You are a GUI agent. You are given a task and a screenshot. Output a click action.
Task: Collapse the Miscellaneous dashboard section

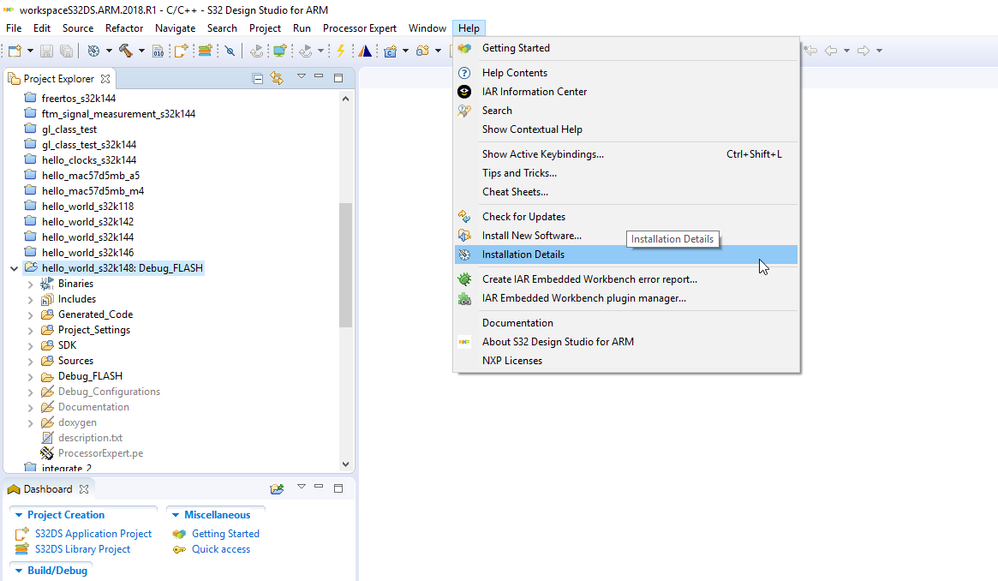coord(176,515)
